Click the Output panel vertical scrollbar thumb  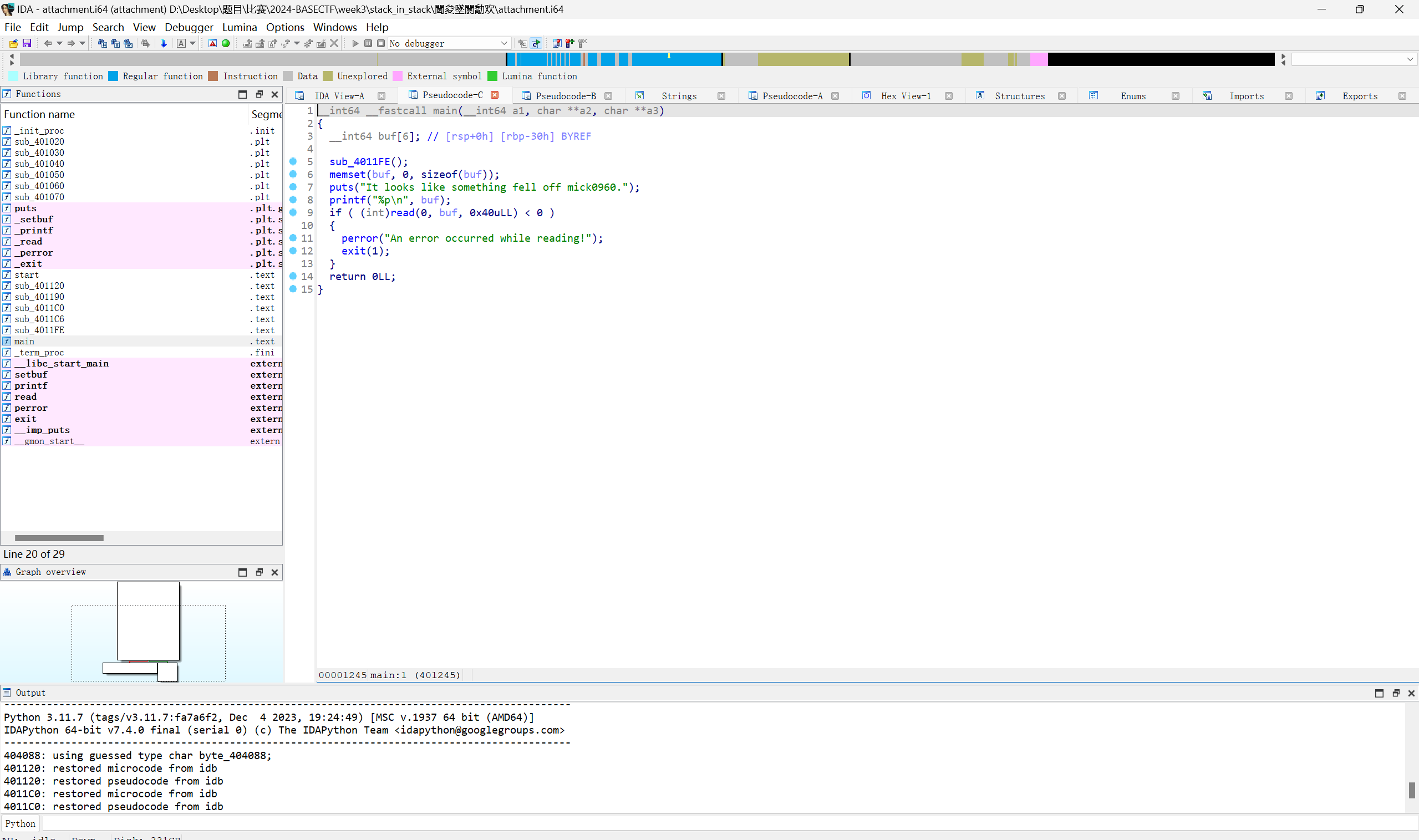coord(1412,790)
